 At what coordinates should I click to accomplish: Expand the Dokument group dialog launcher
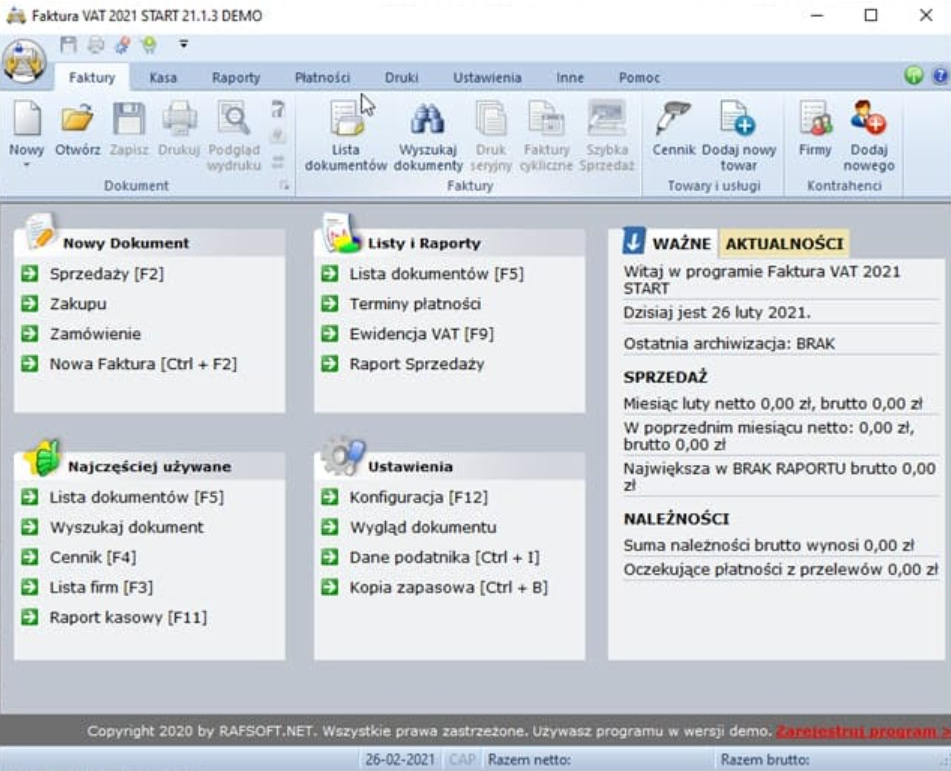(284, 185)
